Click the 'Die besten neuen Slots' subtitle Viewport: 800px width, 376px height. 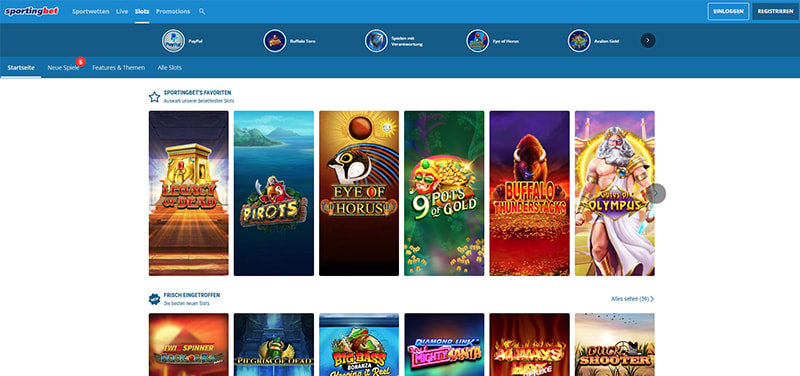(x=186, y=304)
